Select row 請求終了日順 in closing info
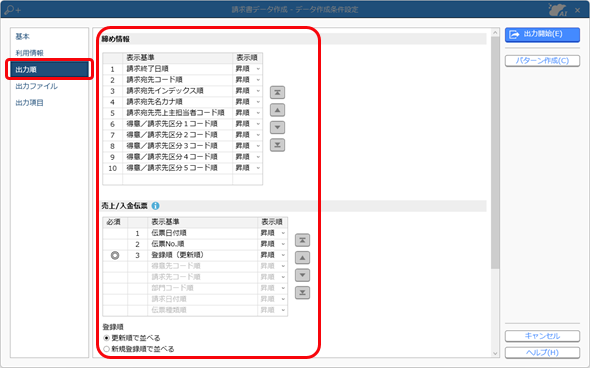590x368 pixels. point(182,69)
